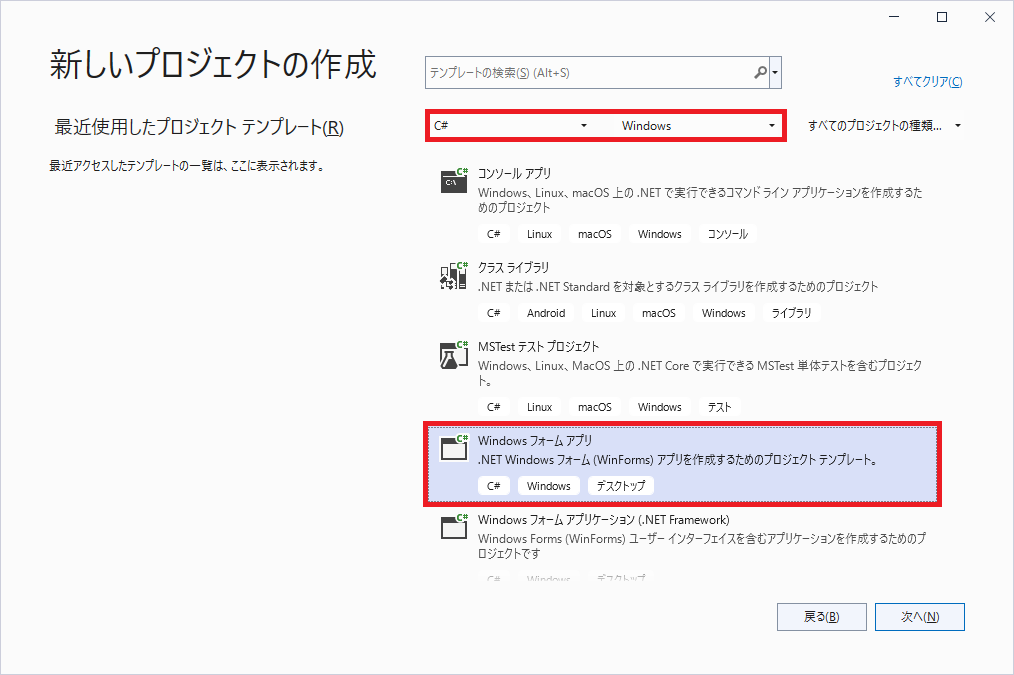Image resolution: width=1014 pixels, height=675 pixels.
Task: Select the クラス ライブラリ template title
Action: point(513,267)
